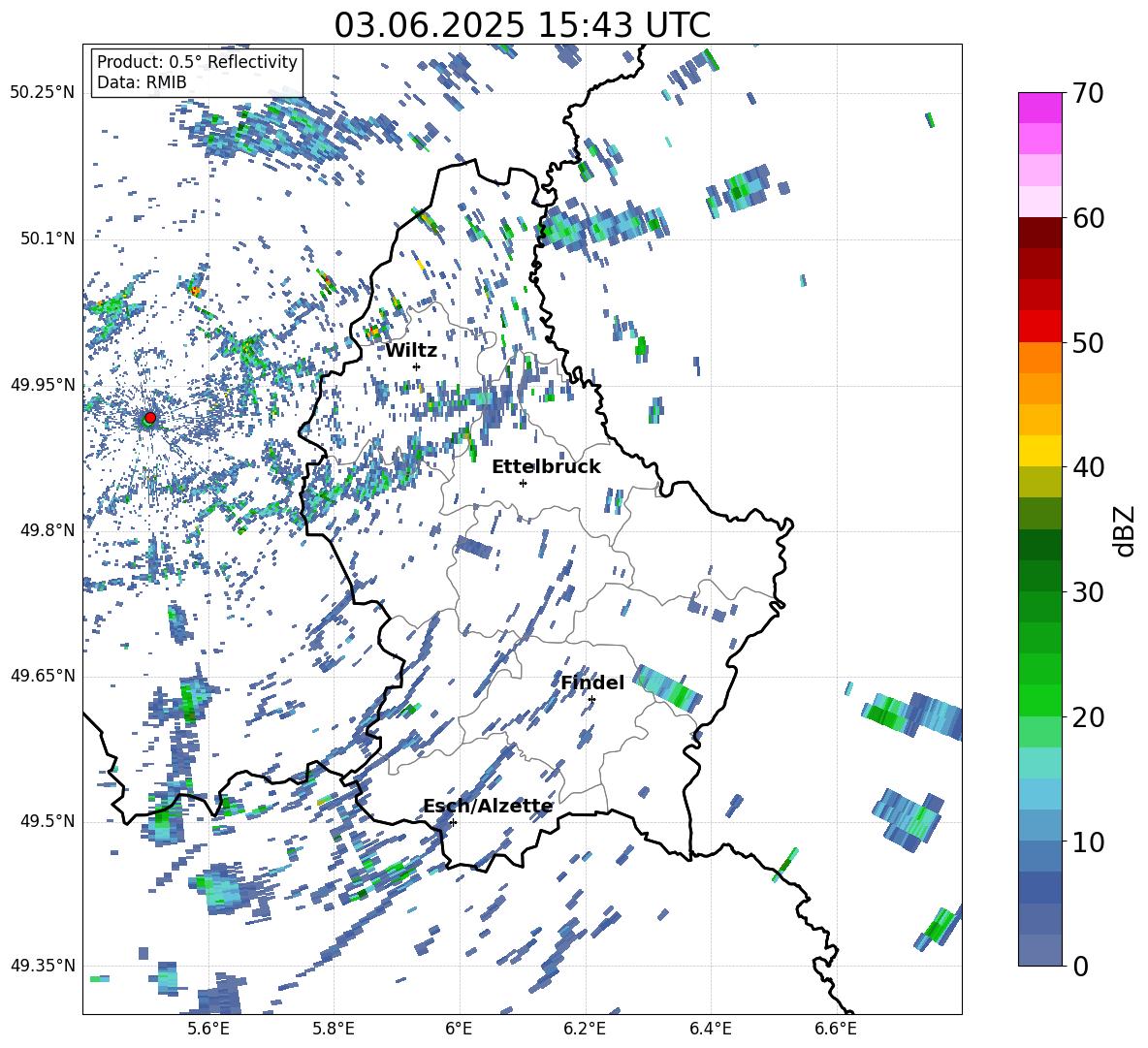Click the 49.35°N latitude label
Viewport: 1148px width, 1048px height.
pyautogui.click(x=43, y=966)
